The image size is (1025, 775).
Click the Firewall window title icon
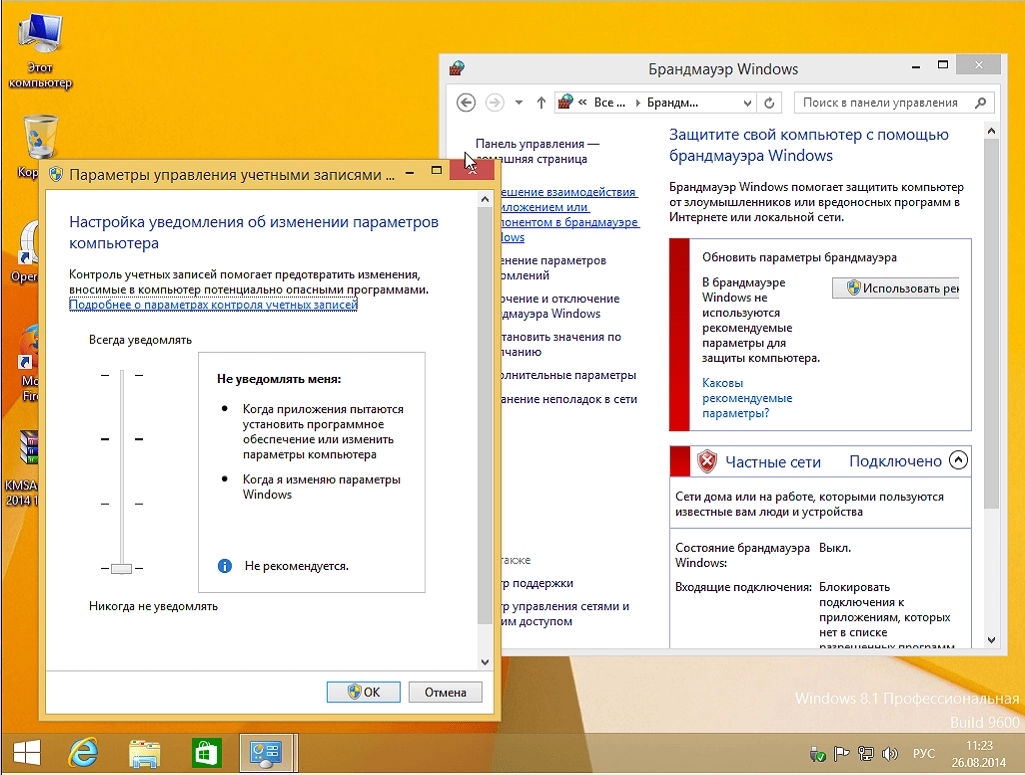[457, 67]
